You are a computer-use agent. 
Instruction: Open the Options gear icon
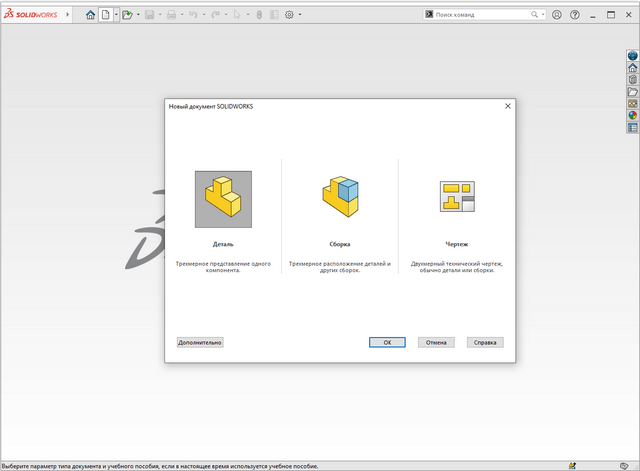[289, 15]
